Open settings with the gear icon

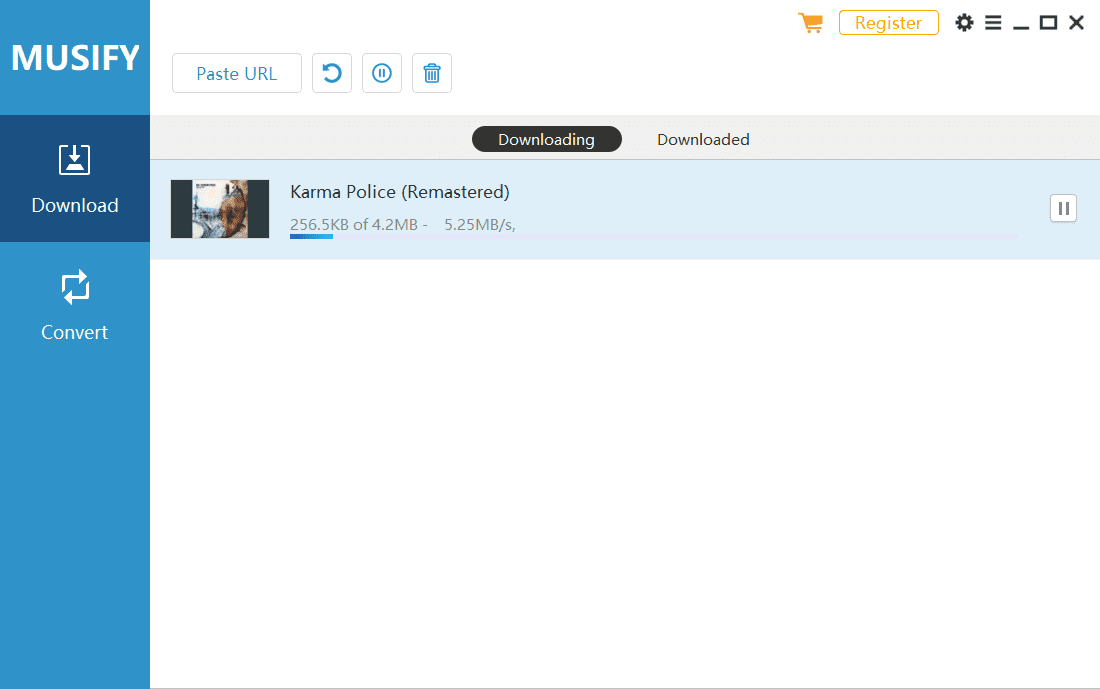[x=965, y=22]
